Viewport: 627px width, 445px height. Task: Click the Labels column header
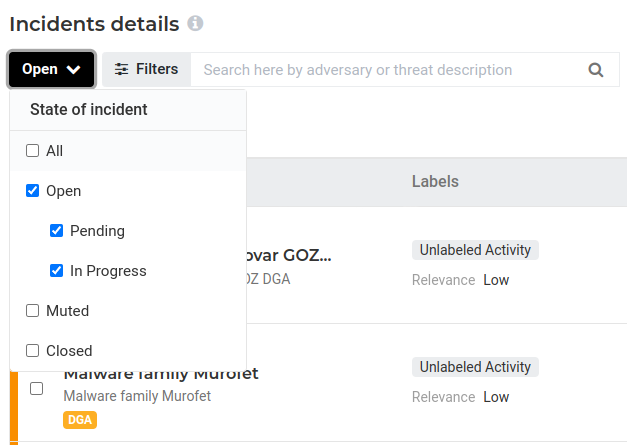(x=435, y=182)
